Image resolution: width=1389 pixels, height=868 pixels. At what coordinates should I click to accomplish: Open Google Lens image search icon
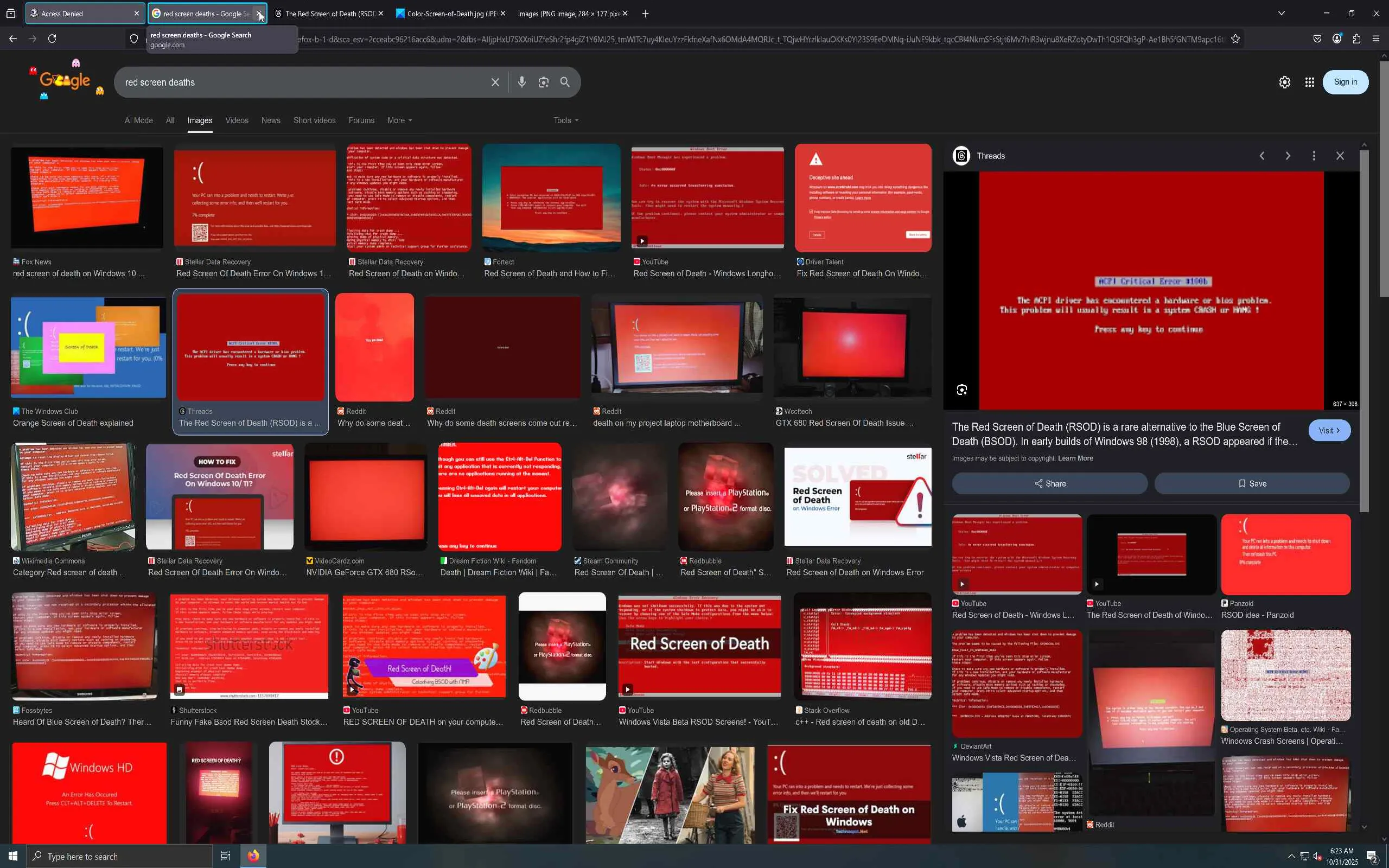[543, 82]
